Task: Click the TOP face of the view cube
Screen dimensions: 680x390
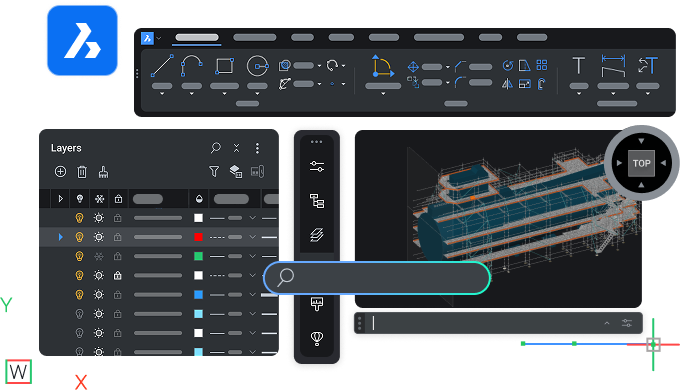Action: pyautogui.click(x=641, y=163)
